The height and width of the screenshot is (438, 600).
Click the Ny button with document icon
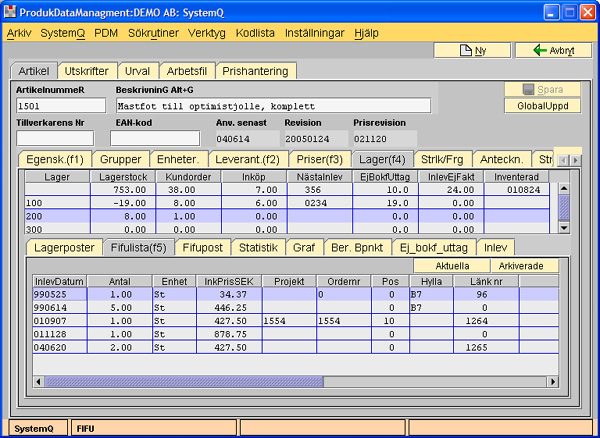pos(472,50)
